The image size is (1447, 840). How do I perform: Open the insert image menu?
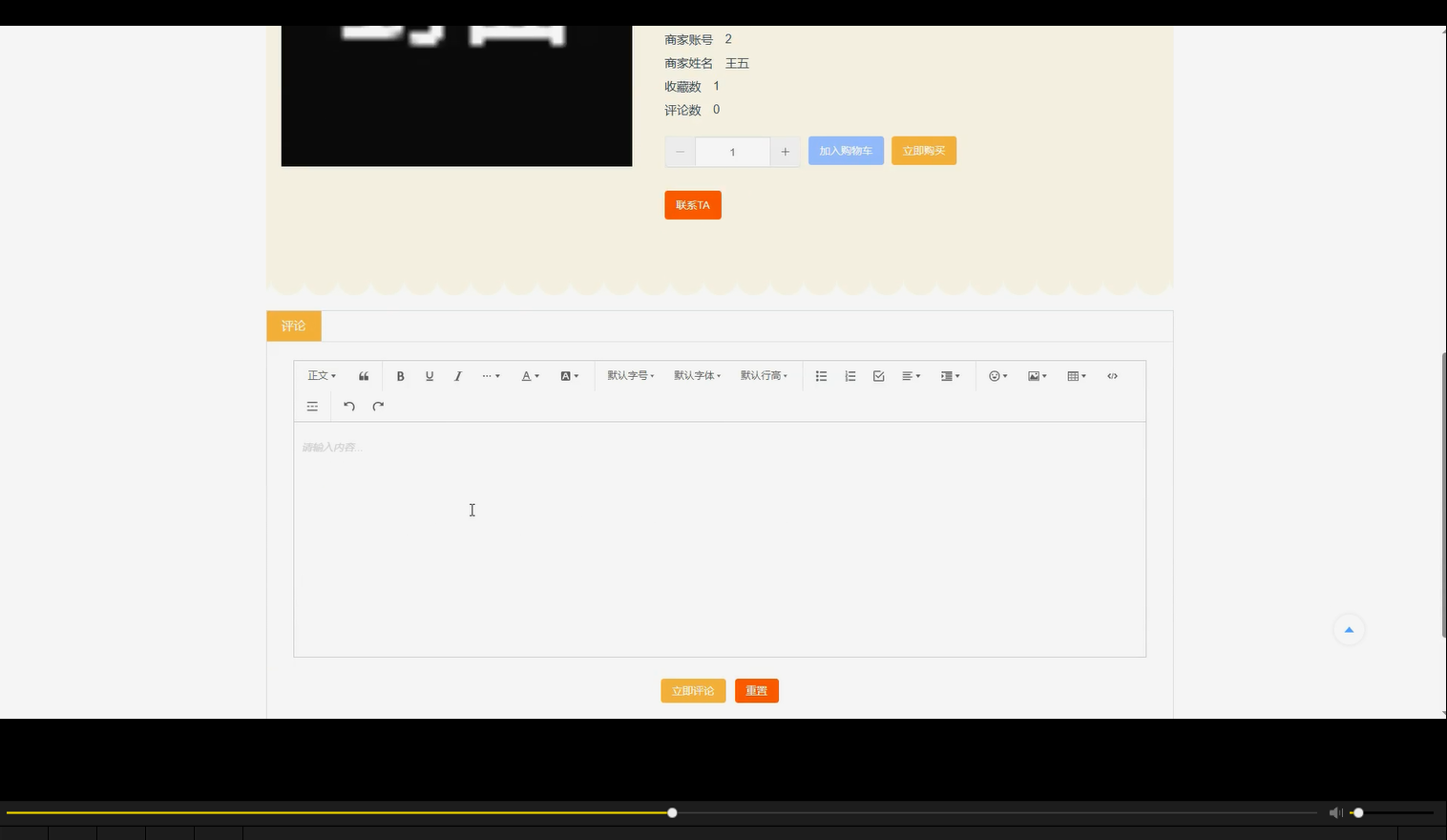tap(1038, 376)
